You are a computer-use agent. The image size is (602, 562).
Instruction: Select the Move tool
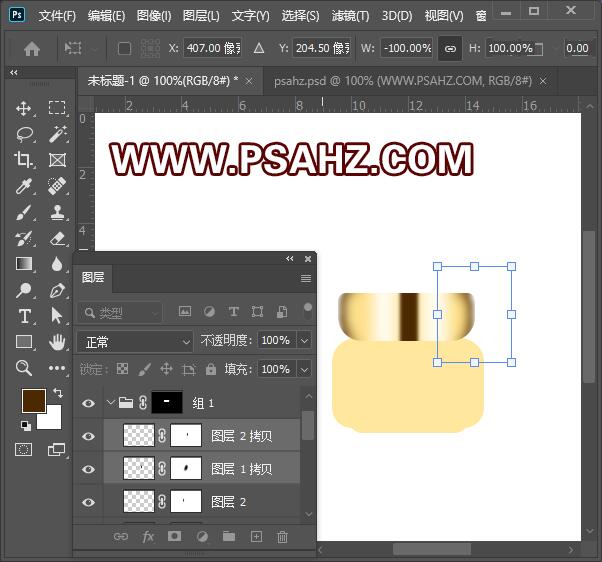click(x=24, y=108)
